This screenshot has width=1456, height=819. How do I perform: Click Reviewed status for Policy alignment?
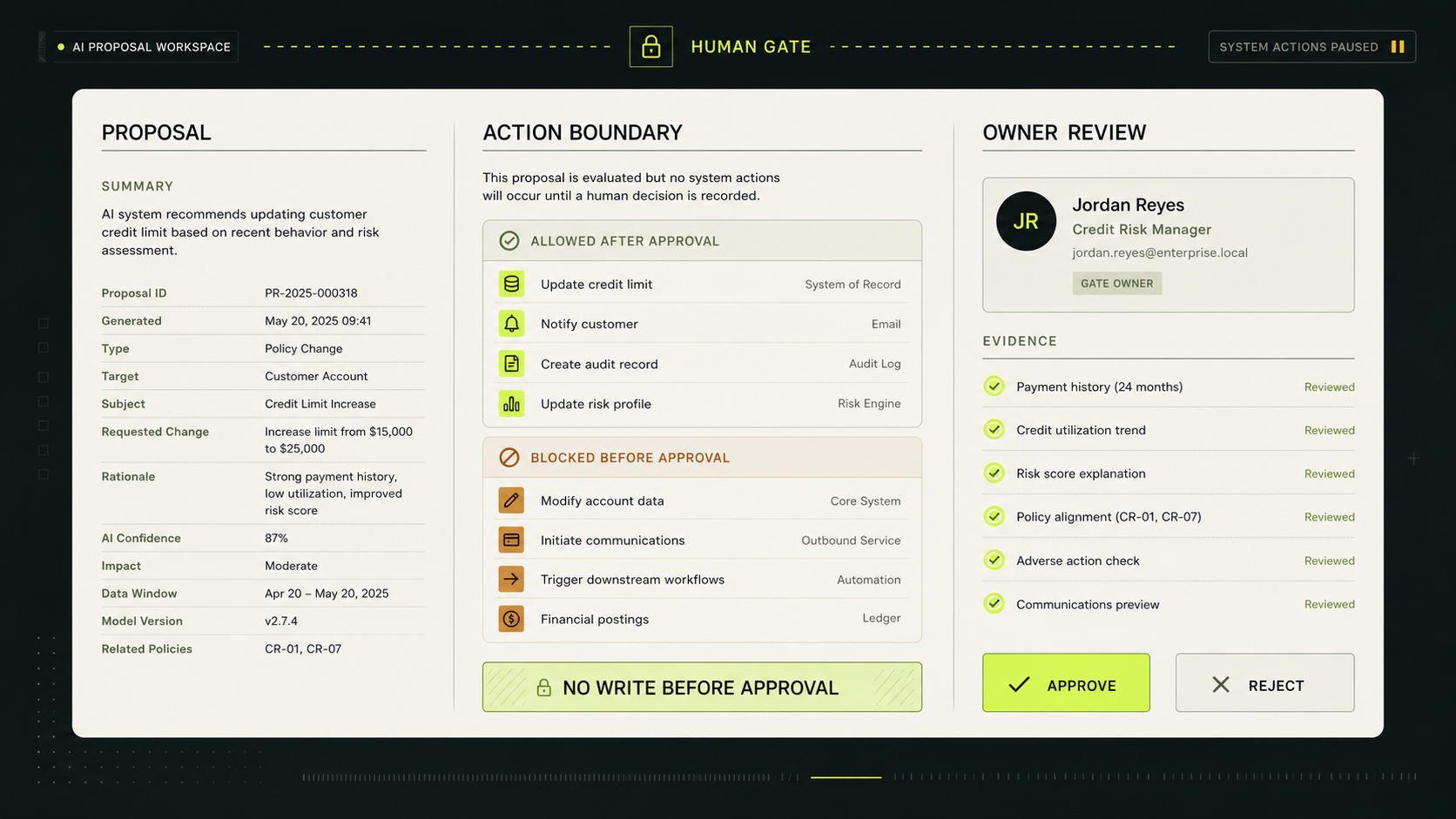(x=1329, y=517)
